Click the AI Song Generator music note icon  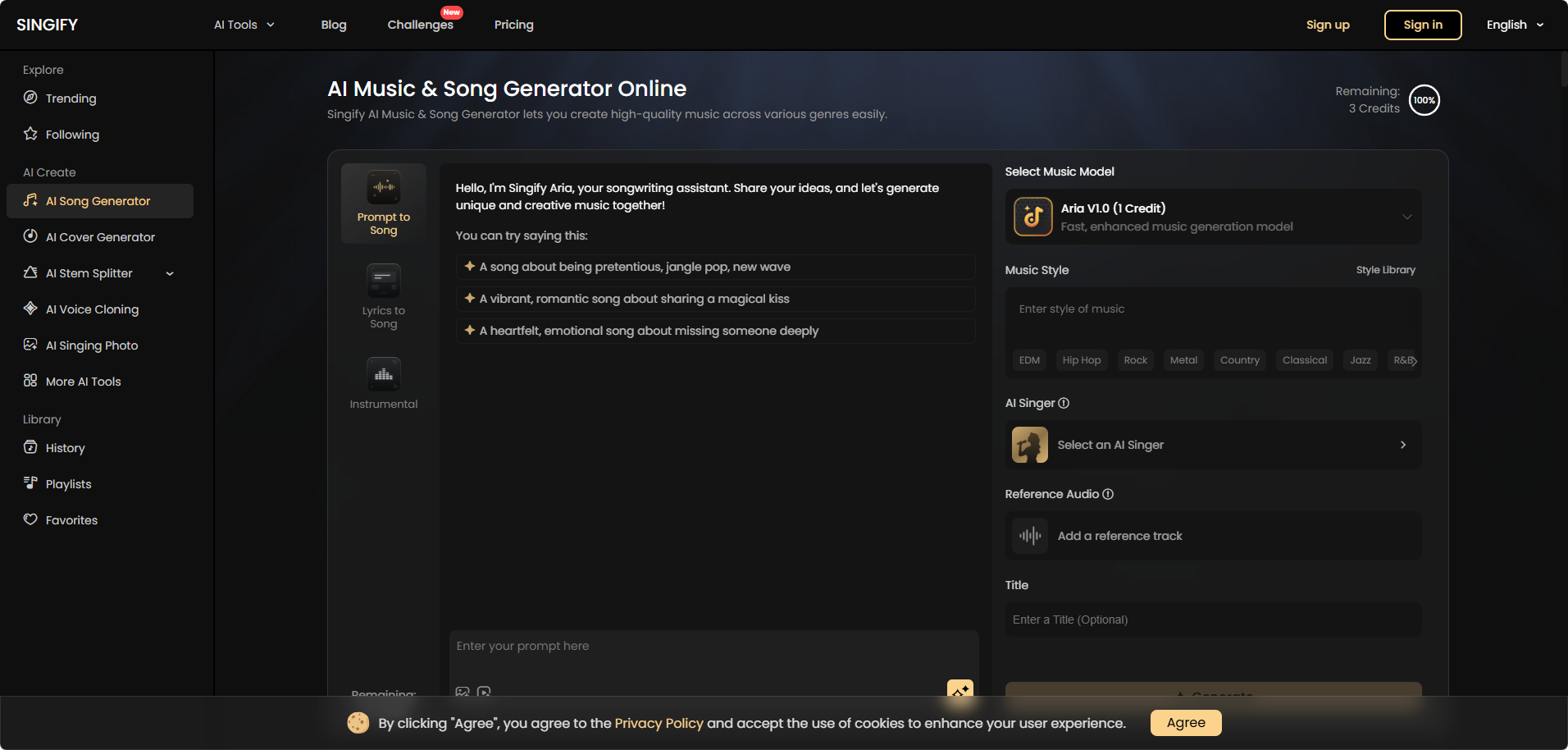[30, 200]
